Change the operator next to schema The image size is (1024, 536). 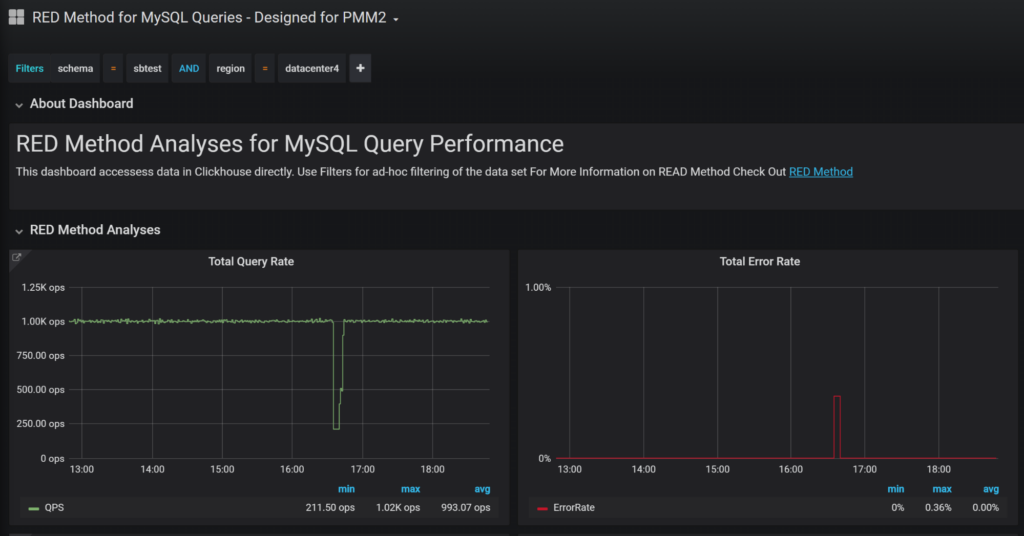pyautogui.click(x=113, y=69)
